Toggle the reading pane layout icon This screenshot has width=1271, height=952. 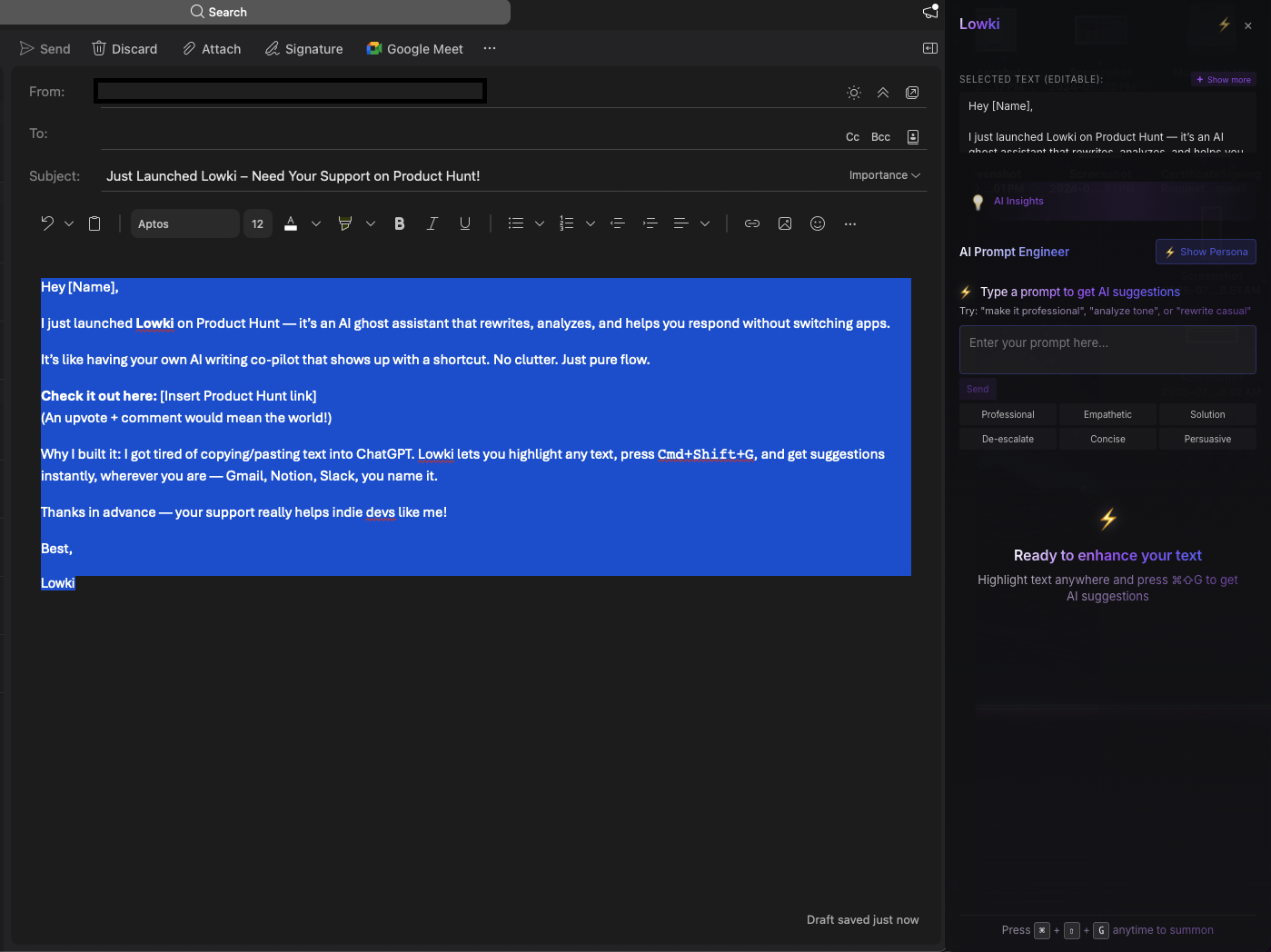click(x=930, y=48)
